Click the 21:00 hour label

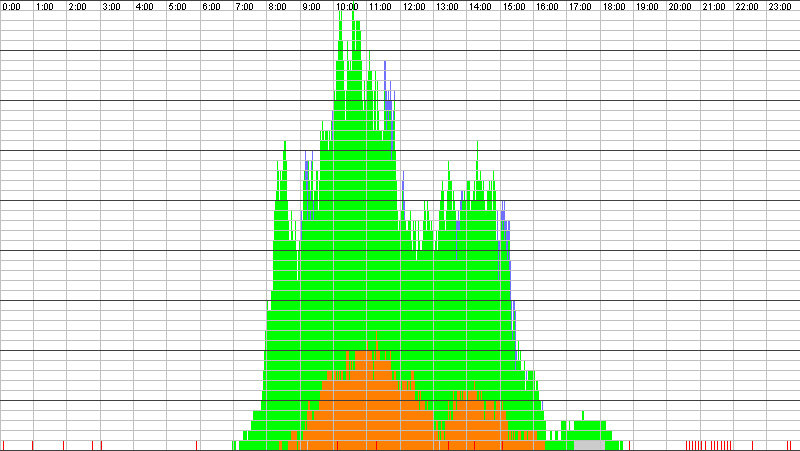pyautogui.click(x=714, y=7)
